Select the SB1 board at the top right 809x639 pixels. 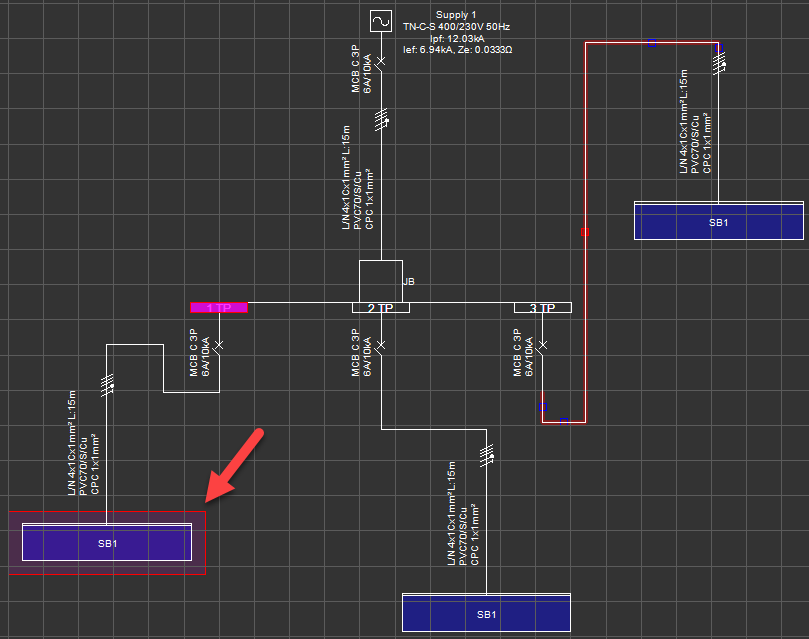[718, 221]
